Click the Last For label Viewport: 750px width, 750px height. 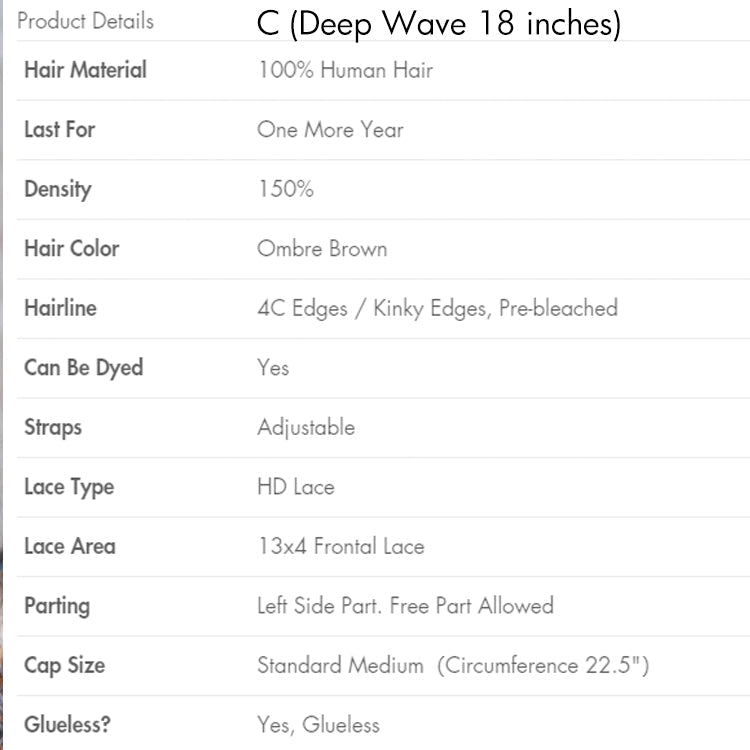[60, 129]
